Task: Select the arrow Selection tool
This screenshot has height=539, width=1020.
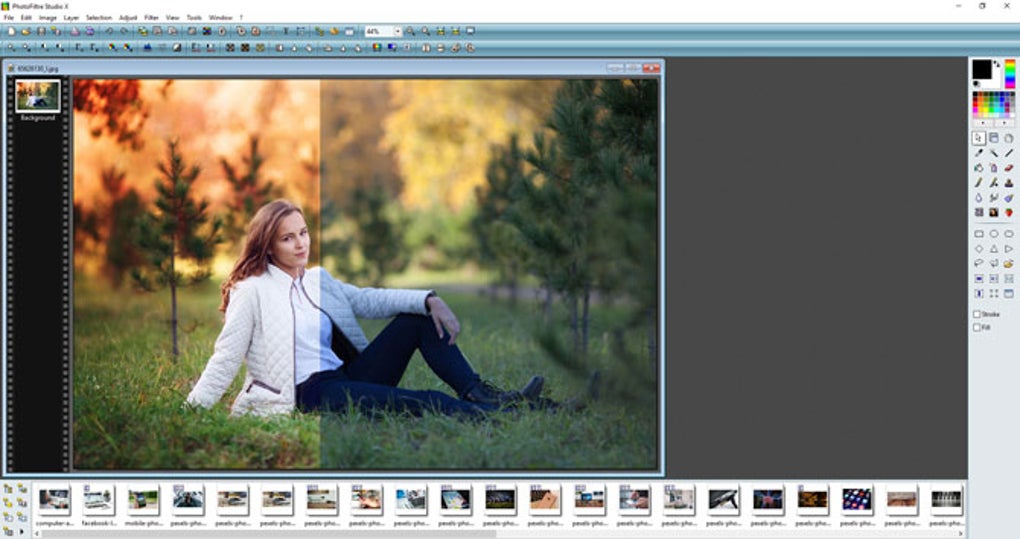Action: point(979,138)
